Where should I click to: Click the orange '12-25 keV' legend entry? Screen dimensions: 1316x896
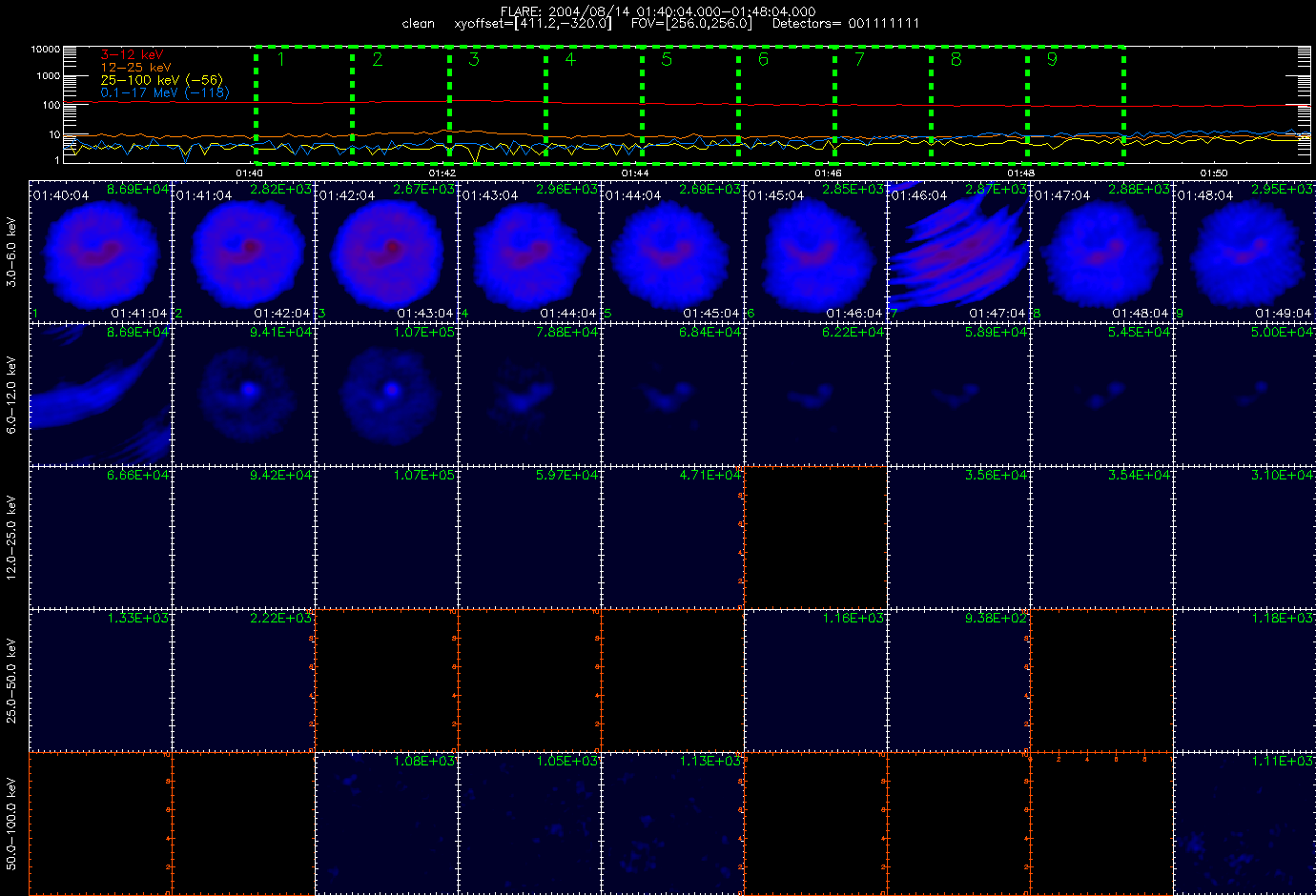pos(136,68)
